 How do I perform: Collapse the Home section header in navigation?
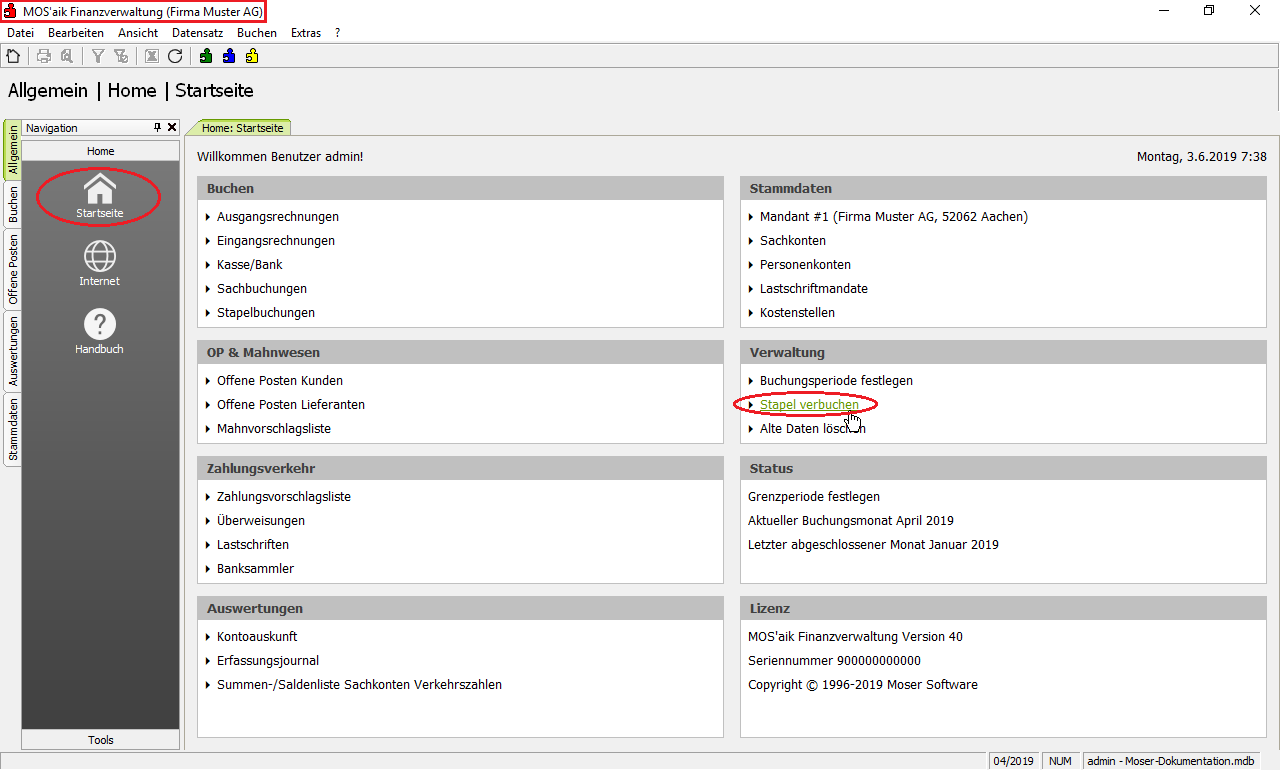(101, 151)
